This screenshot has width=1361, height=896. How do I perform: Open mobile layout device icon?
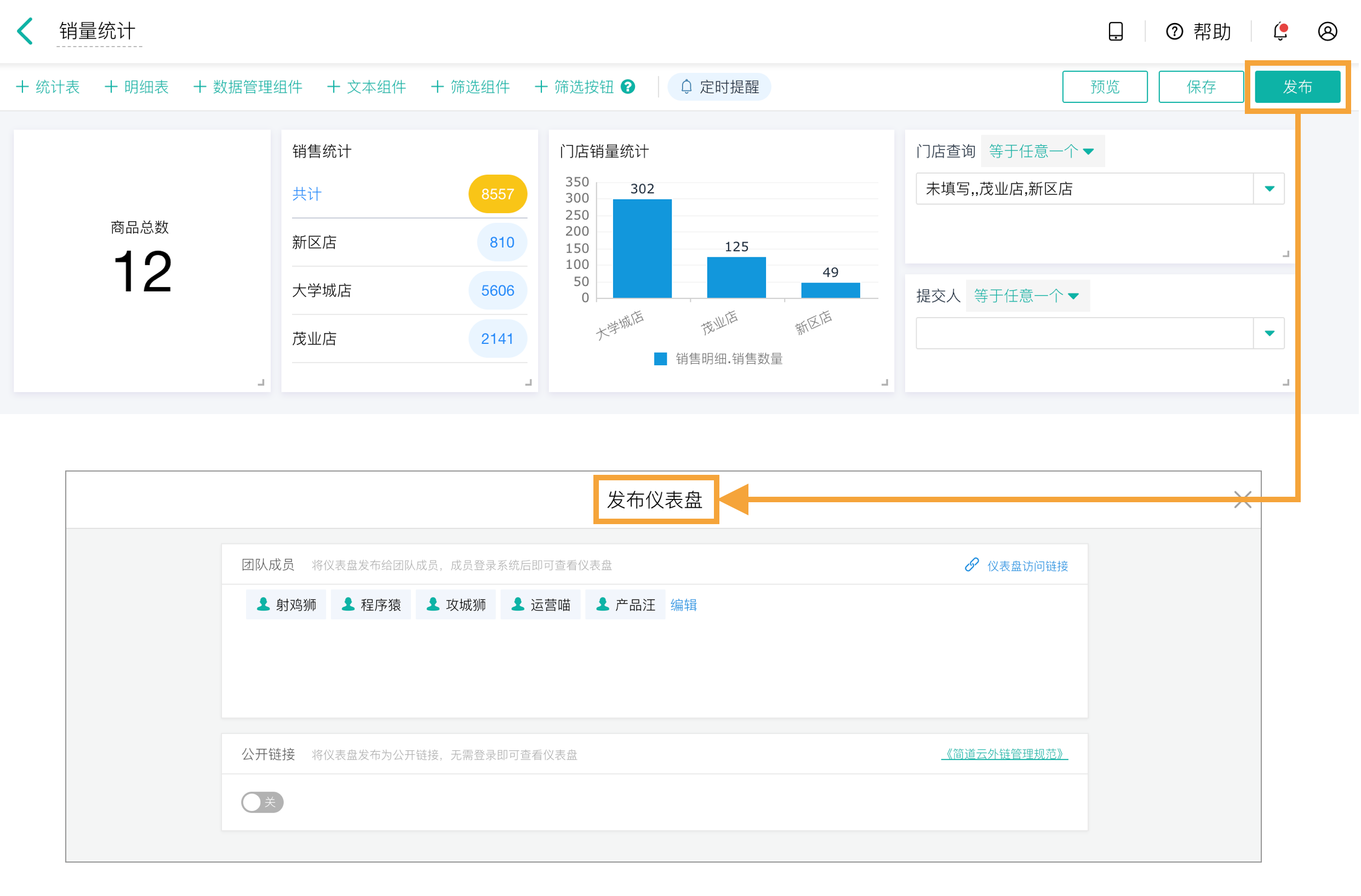pos(1117,31)
